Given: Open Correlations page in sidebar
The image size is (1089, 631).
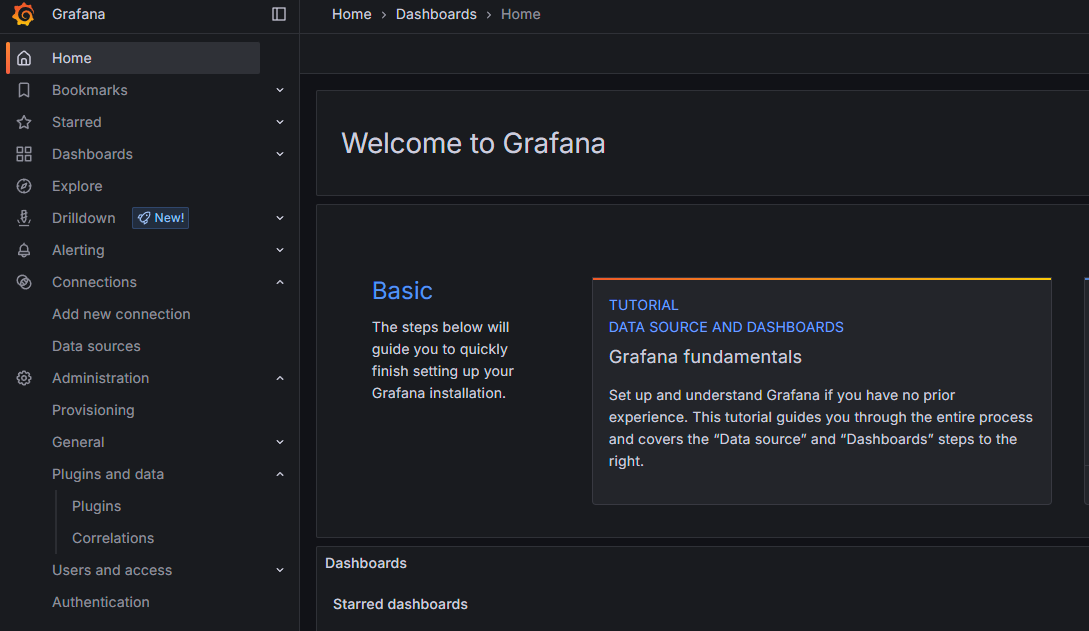Looking at the screenshot, I should (x=113, y=538).
